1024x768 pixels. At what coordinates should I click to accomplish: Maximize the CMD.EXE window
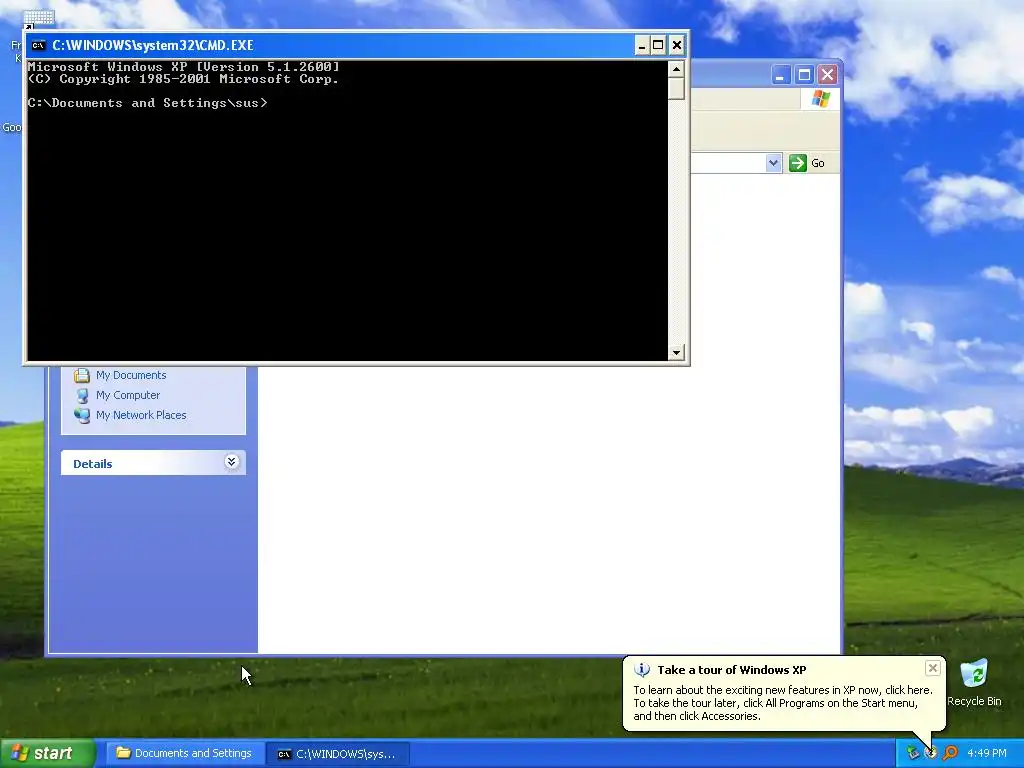pos(658,45)
